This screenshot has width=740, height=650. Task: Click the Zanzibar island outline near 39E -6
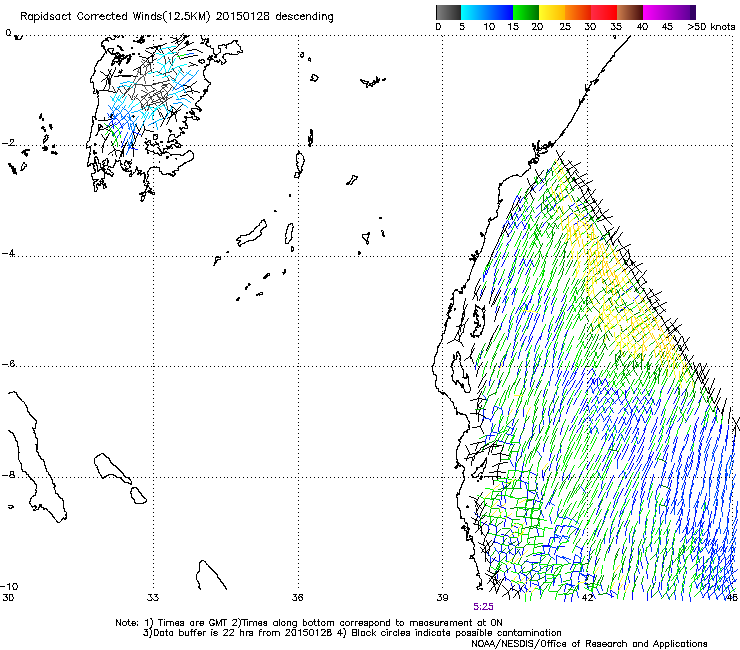(x=460, y=371)
